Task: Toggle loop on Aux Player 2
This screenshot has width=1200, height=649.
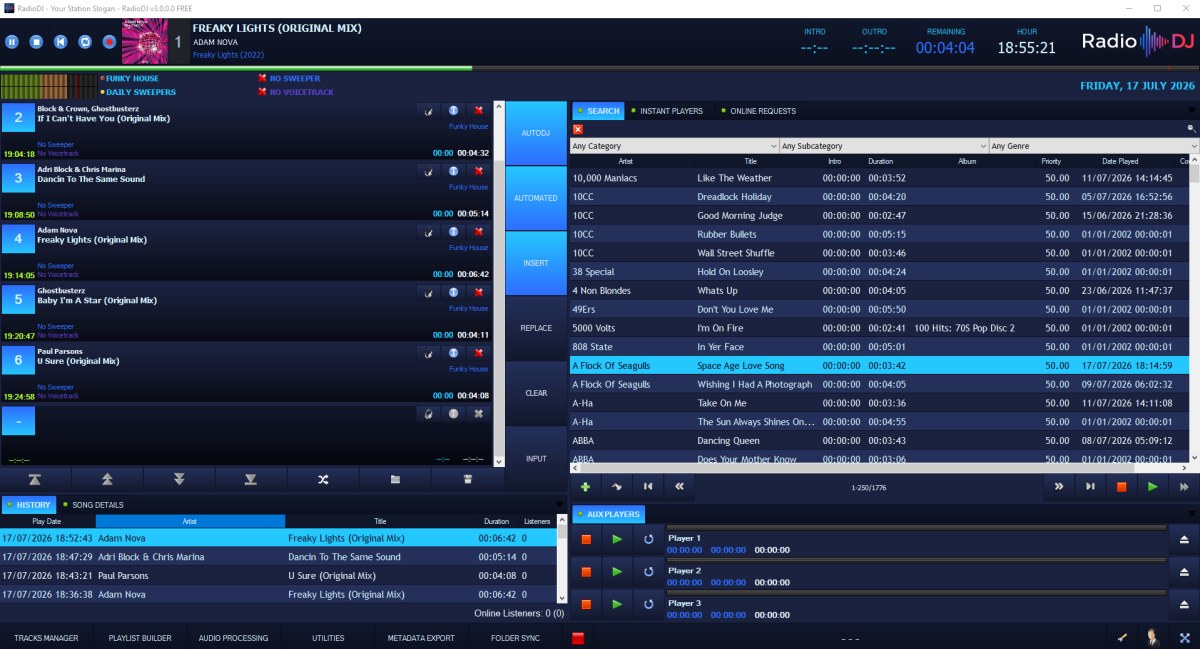Action: coord(648,571)
